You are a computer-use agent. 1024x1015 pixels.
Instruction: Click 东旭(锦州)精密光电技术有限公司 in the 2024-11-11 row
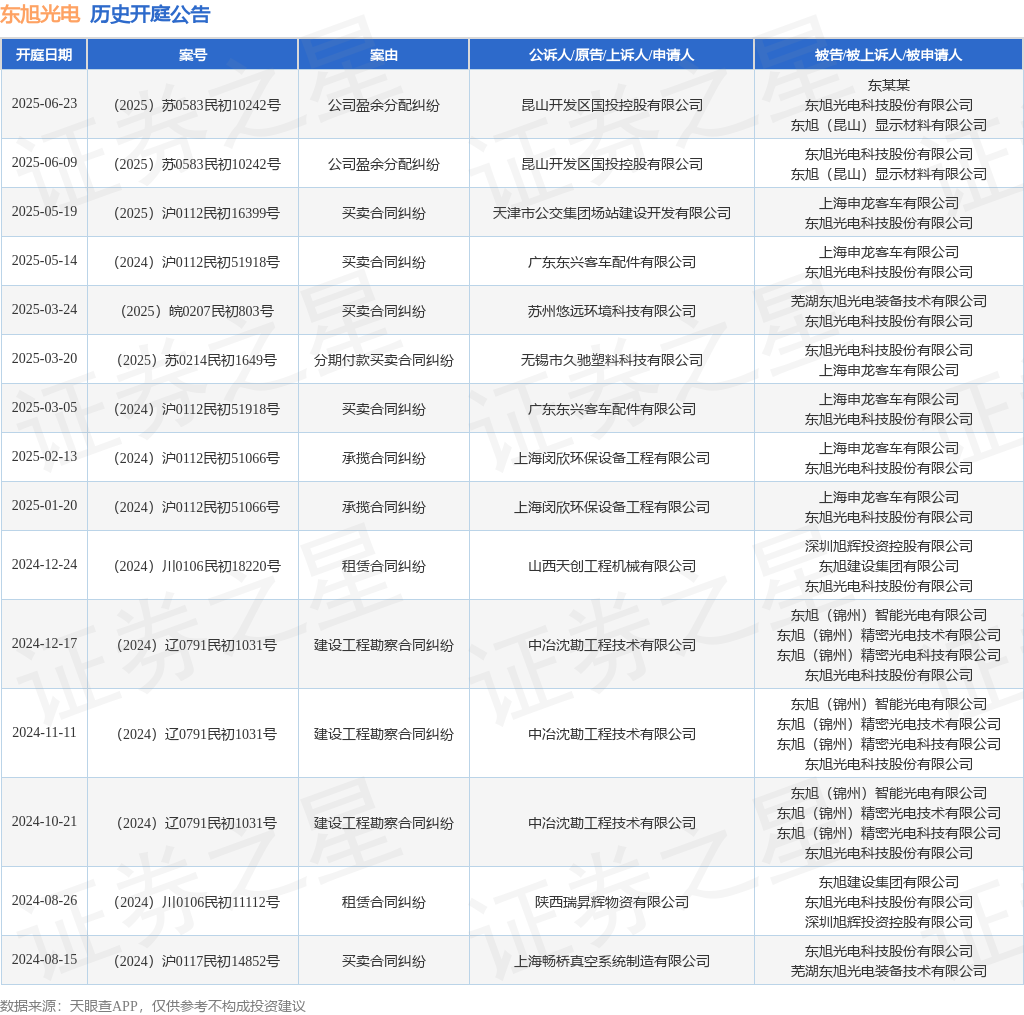pos(888,724)
